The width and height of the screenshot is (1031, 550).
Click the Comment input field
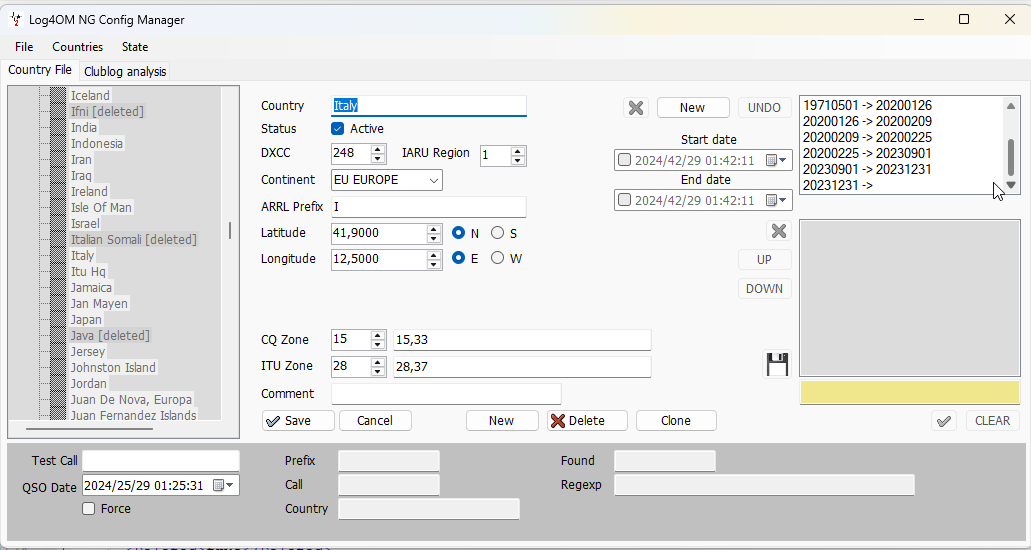(446, 393)
